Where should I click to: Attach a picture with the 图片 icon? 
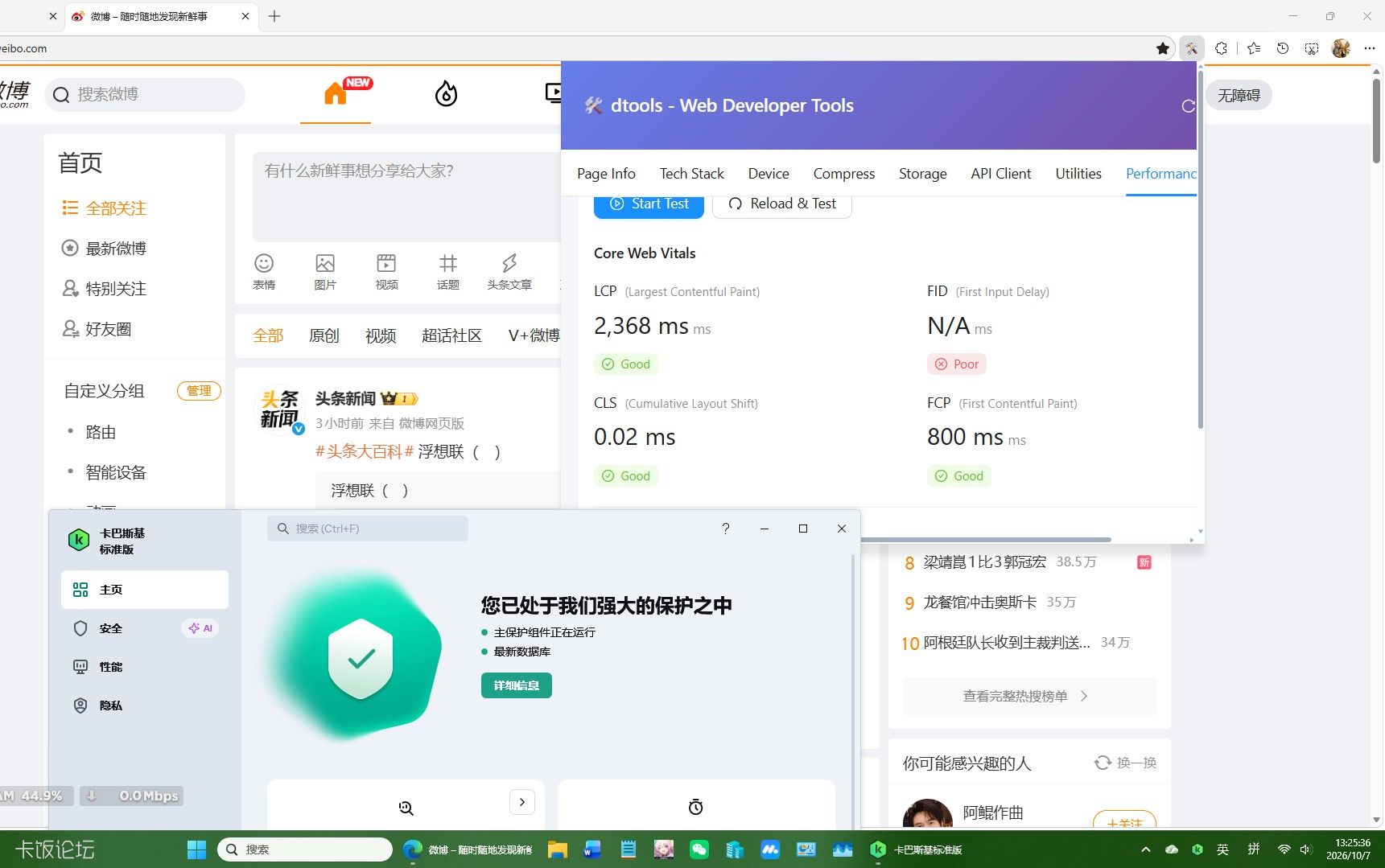[325, 272]
